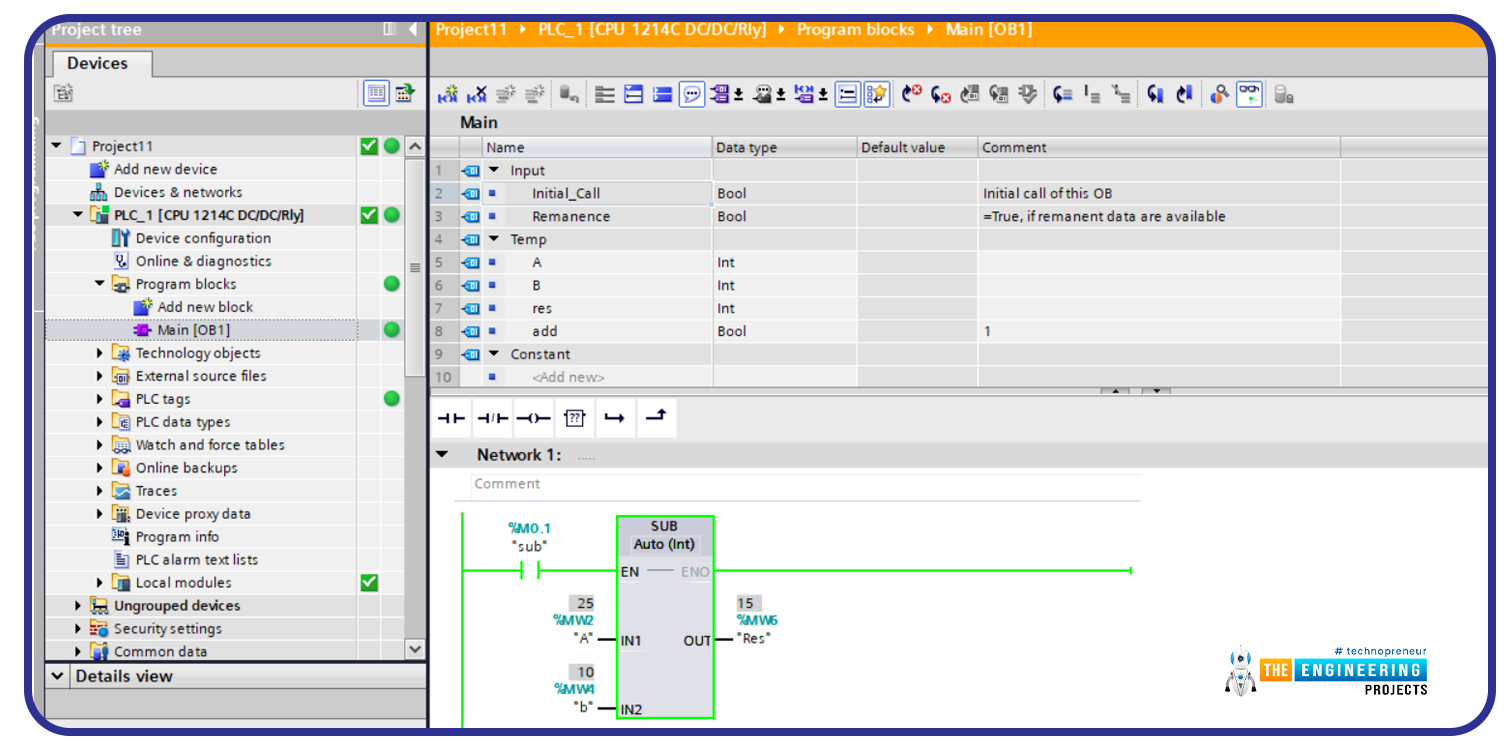Image resolution: width=1512 pixels, height=748 pixels.
Task: Open PLC alarm text lists
Action: (x=196, y=560)
